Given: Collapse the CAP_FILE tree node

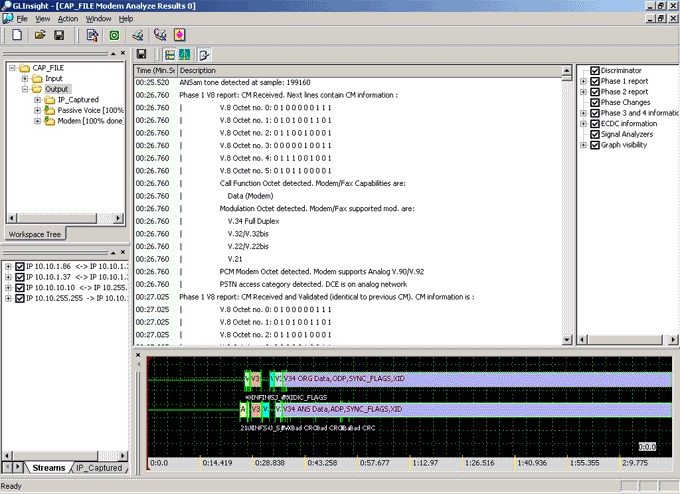Looking at the screenshot, I should click(13, 68).
